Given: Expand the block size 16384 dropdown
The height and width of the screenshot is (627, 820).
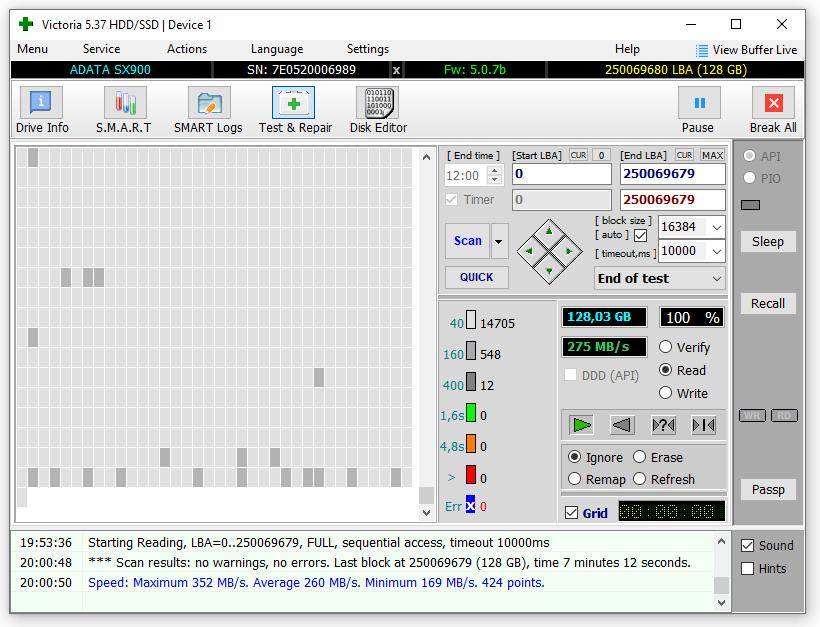Looking at the screenshot, I should tap(716, 227).
